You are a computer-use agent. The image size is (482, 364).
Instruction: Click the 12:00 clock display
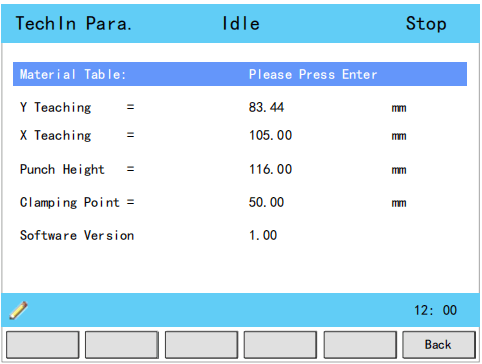coord(435,310)
